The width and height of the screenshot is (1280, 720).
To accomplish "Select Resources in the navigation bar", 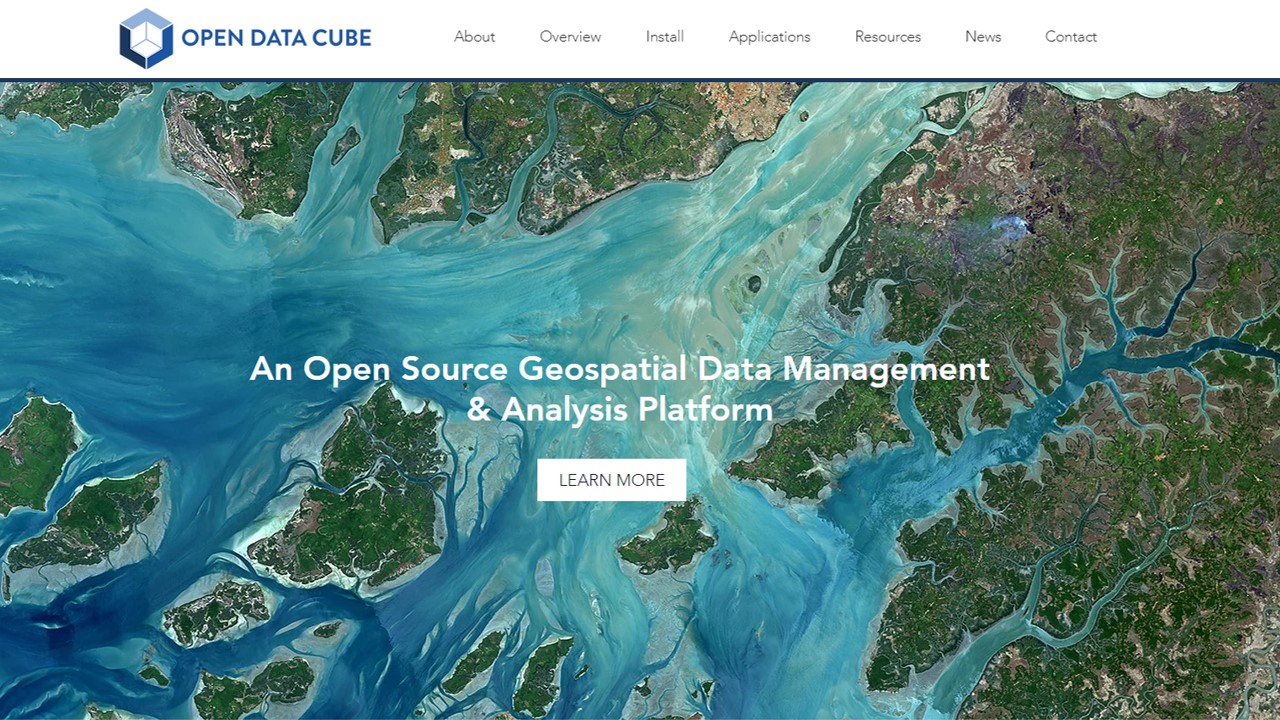I will click(x=887, y=37).
